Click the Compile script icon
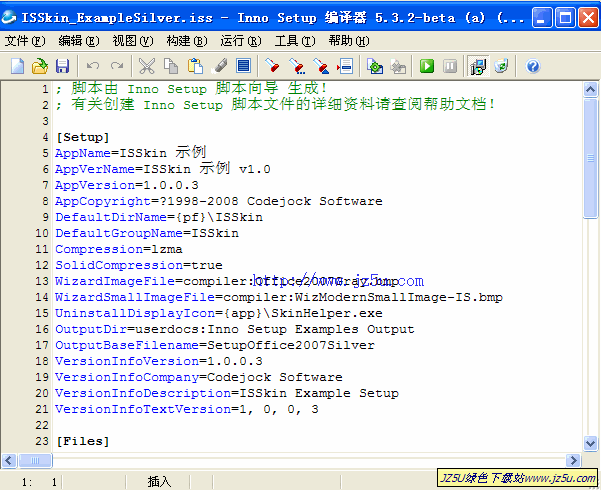 click(x=375, y=66)
